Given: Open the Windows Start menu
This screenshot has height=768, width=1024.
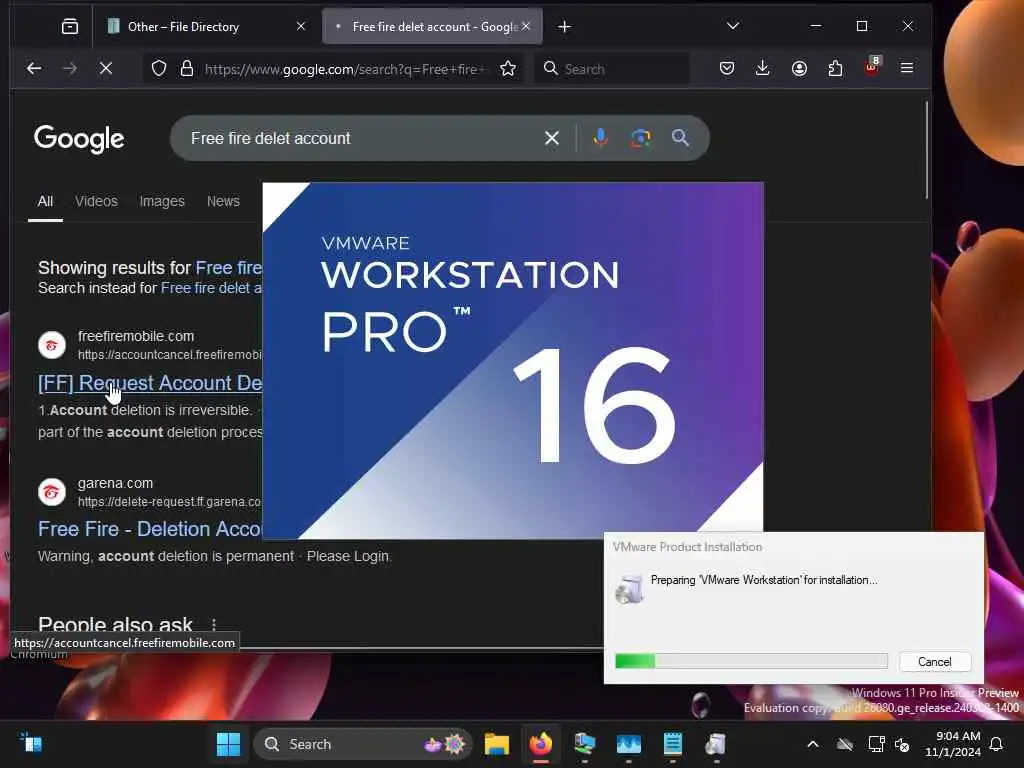Looking at the screenshot, I should pyautogui.click(x=229, y=744).
